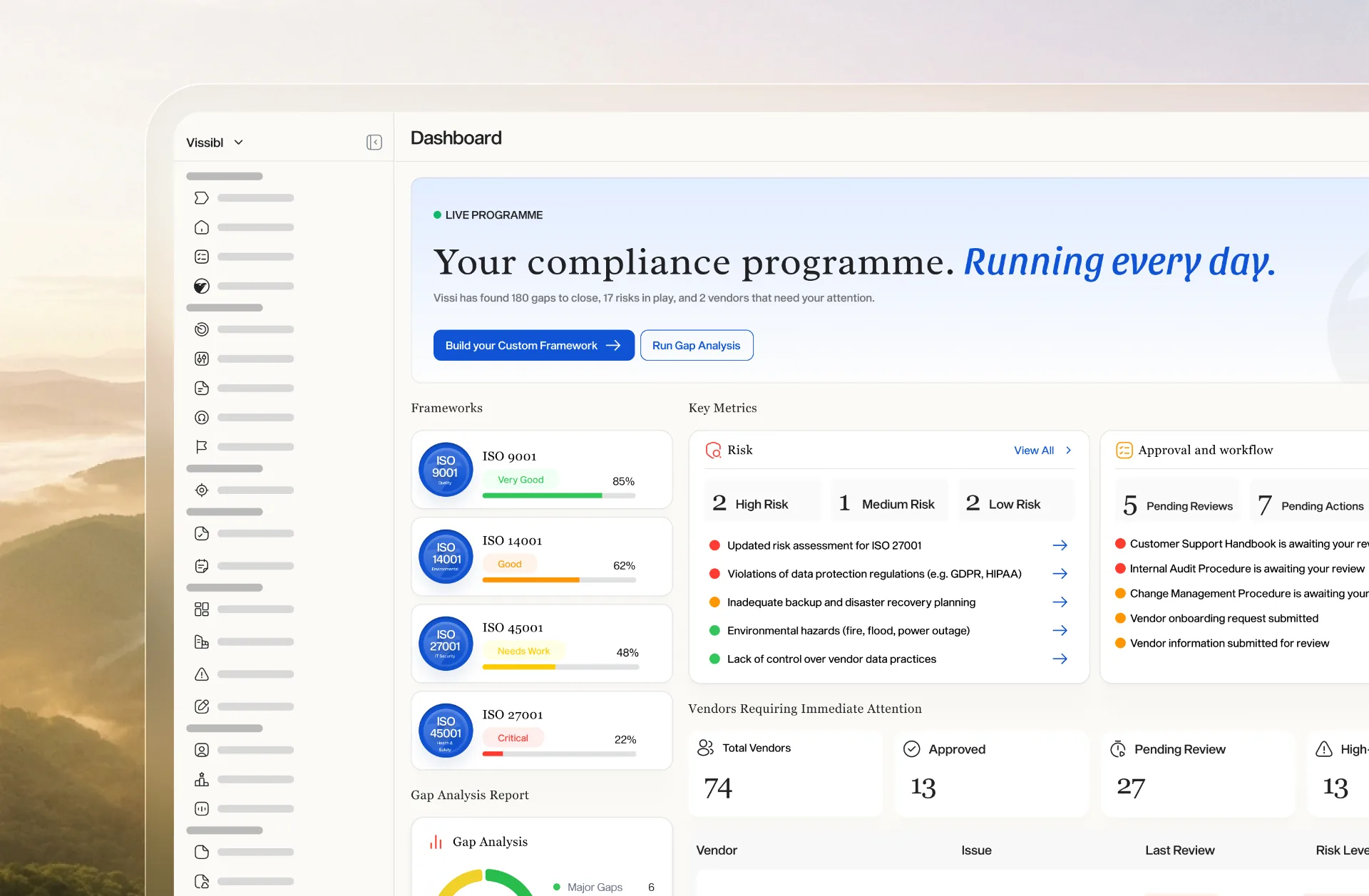Open Vendor onboarding request submitted item
The height and width of the screenshot is (896, 1369).
coord(1217,619)
